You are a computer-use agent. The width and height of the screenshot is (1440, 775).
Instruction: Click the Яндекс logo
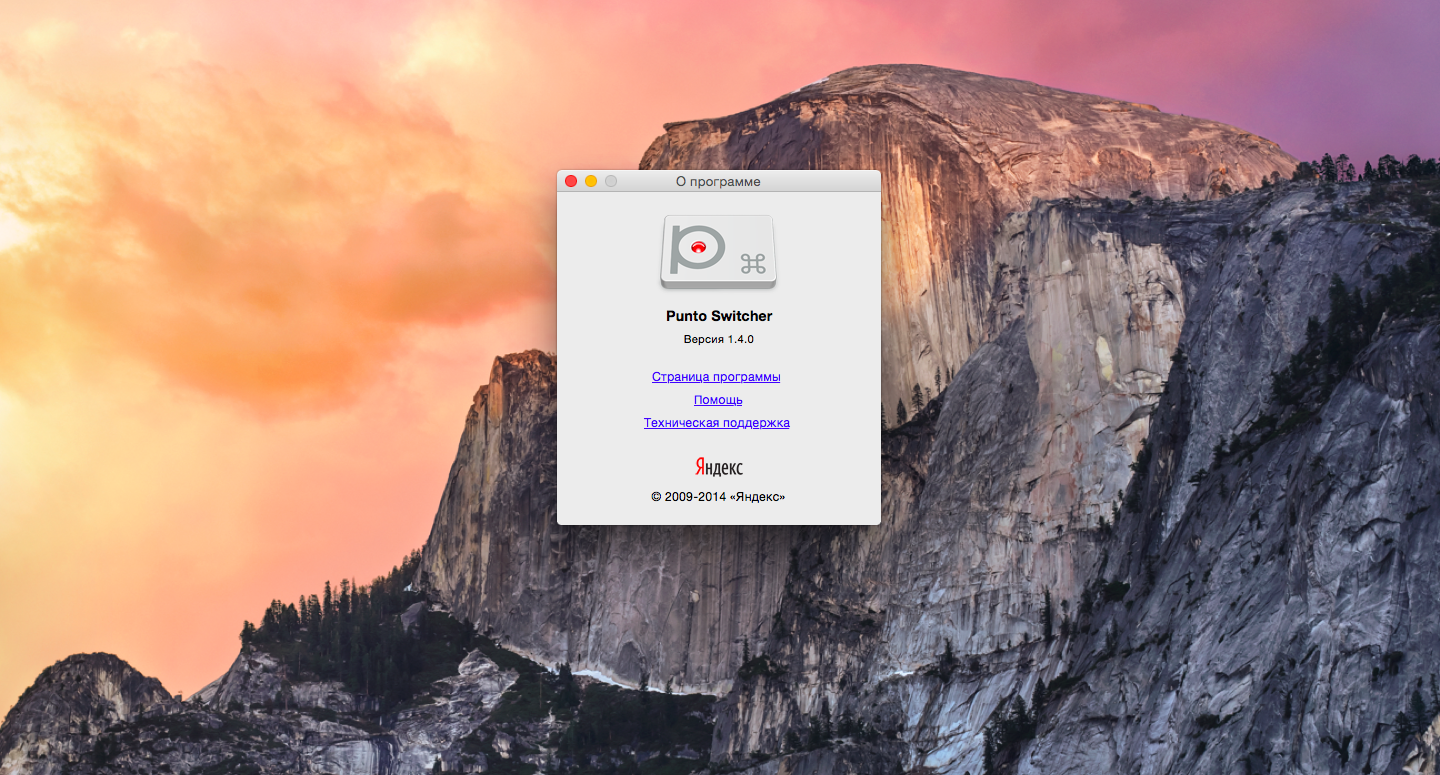pos(719,467)
